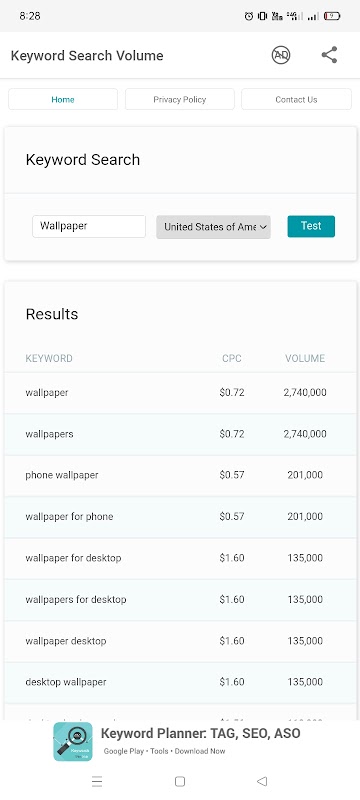Select the 'phone wallpaper' result row
360x800 pixels.
pos(181,476)
